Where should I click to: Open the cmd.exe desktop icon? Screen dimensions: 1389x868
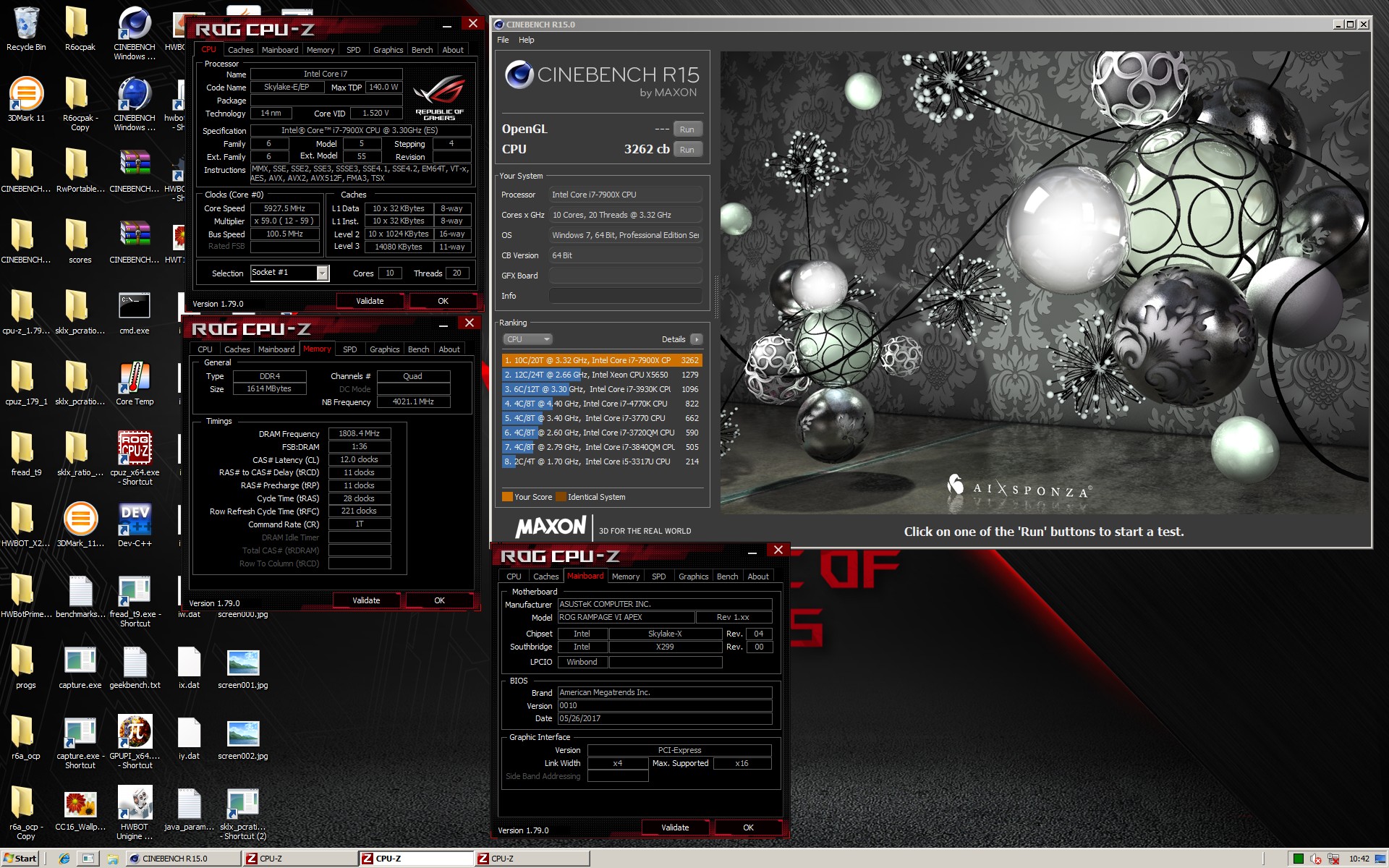click(x=135, y=307)
